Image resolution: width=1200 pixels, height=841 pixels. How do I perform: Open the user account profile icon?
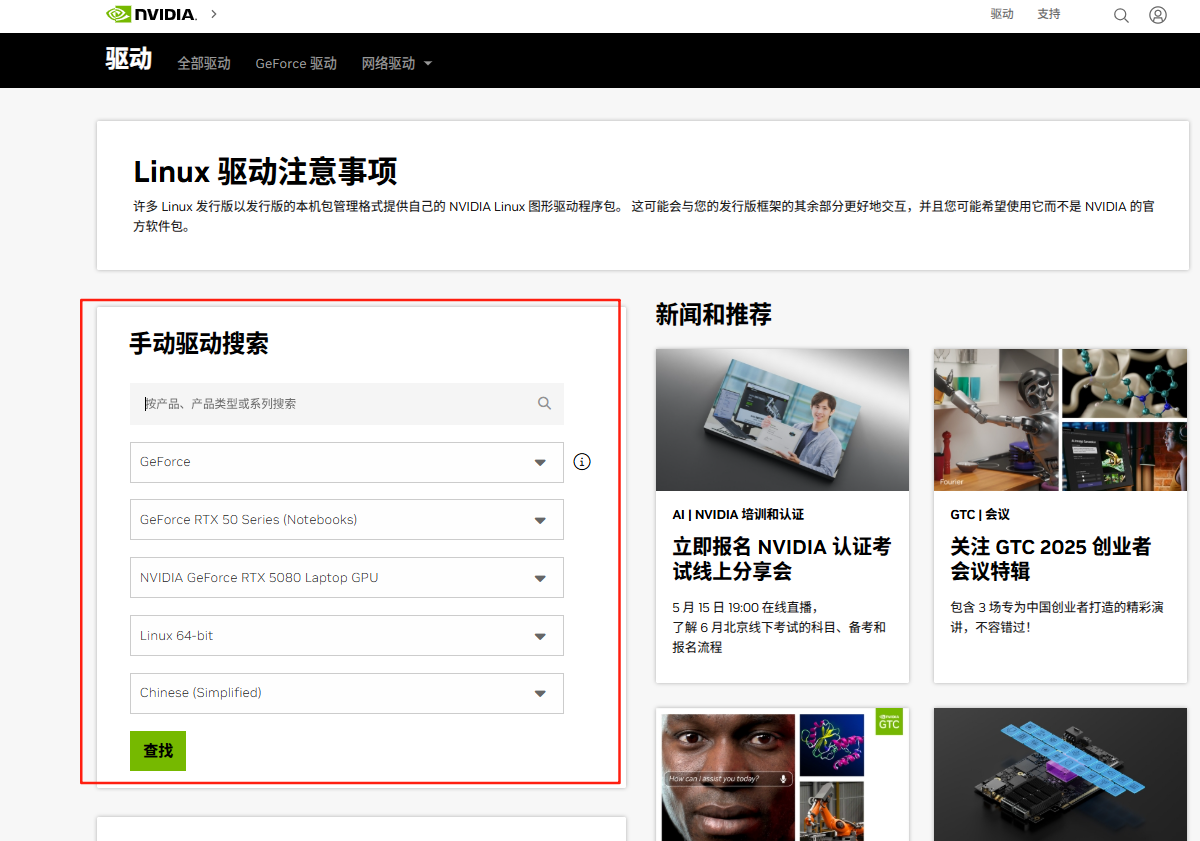tap(1158, 15)
